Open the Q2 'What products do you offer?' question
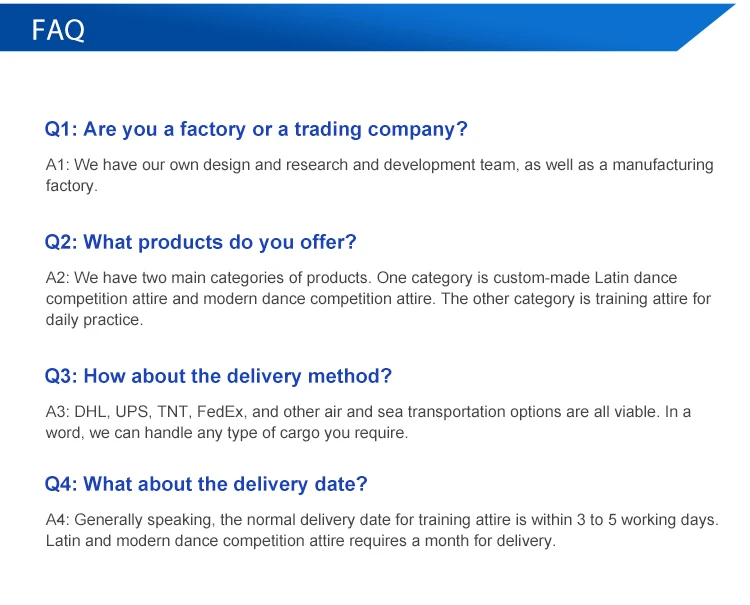750x605 pixels. point(200,242)
